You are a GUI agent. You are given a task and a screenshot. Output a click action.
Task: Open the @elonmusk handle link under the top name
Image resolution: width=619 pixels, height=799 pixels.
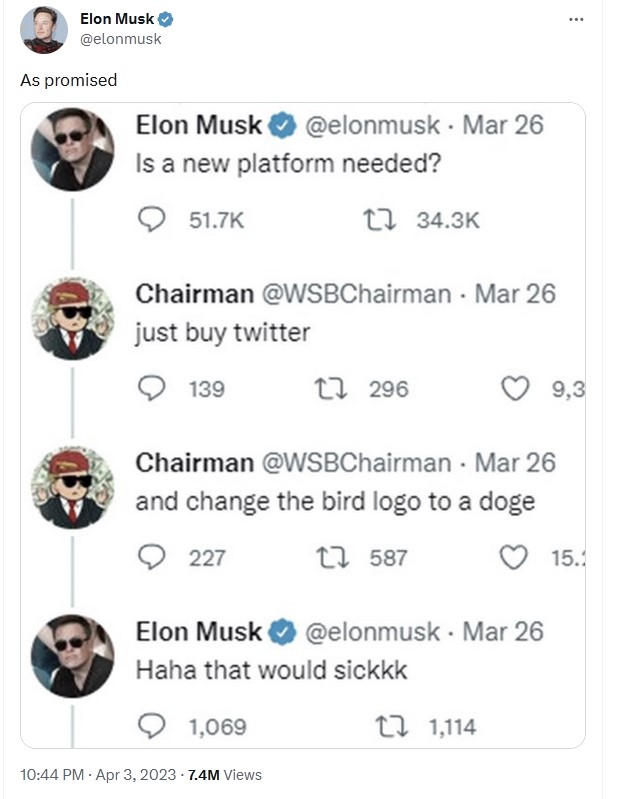[x=120, y=39]
